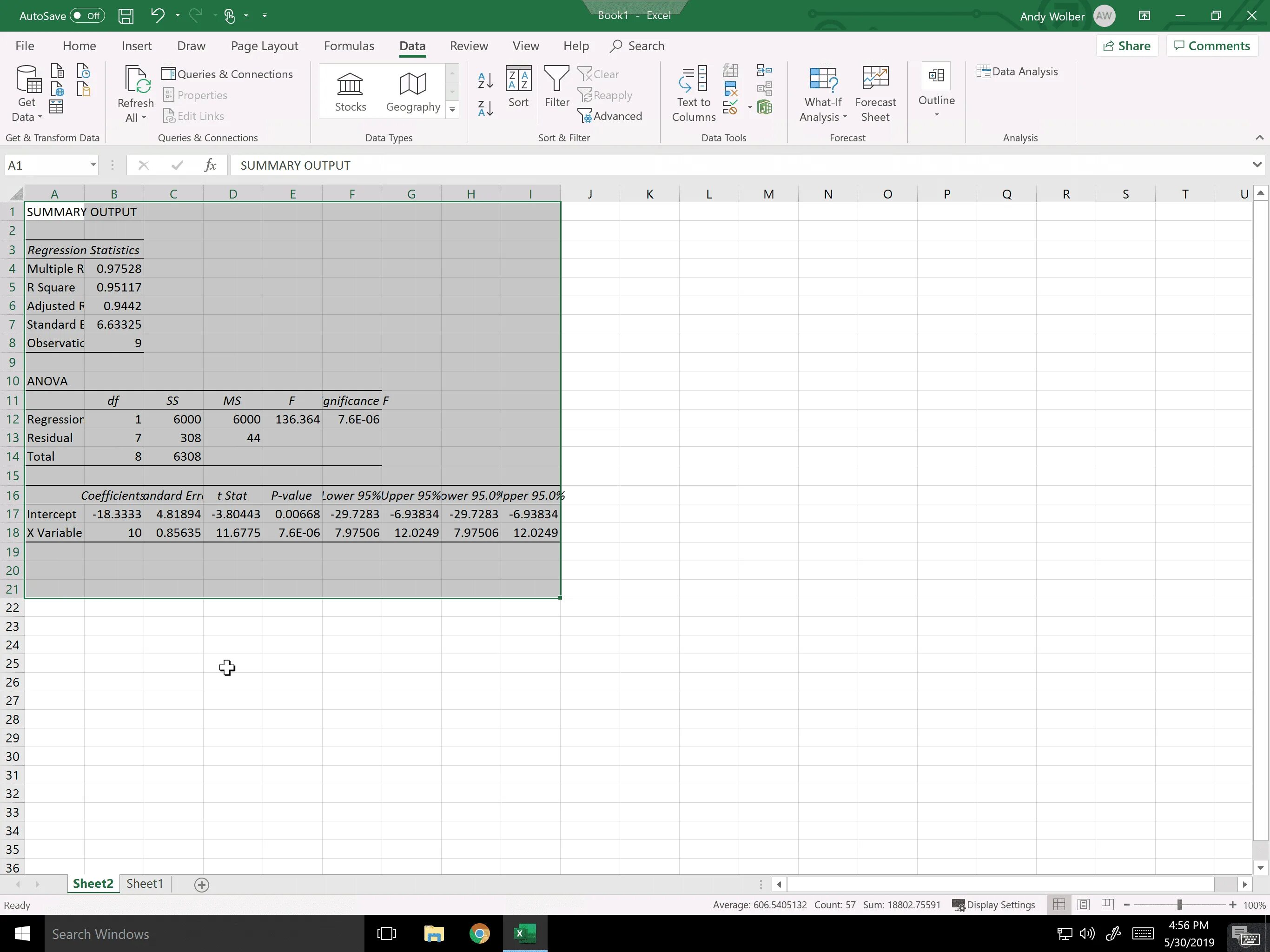Image resolution: width=1270 pixels, height=952 pixels.
Task: Open the Formulas ribbon tab
Action: coord(349,46)
